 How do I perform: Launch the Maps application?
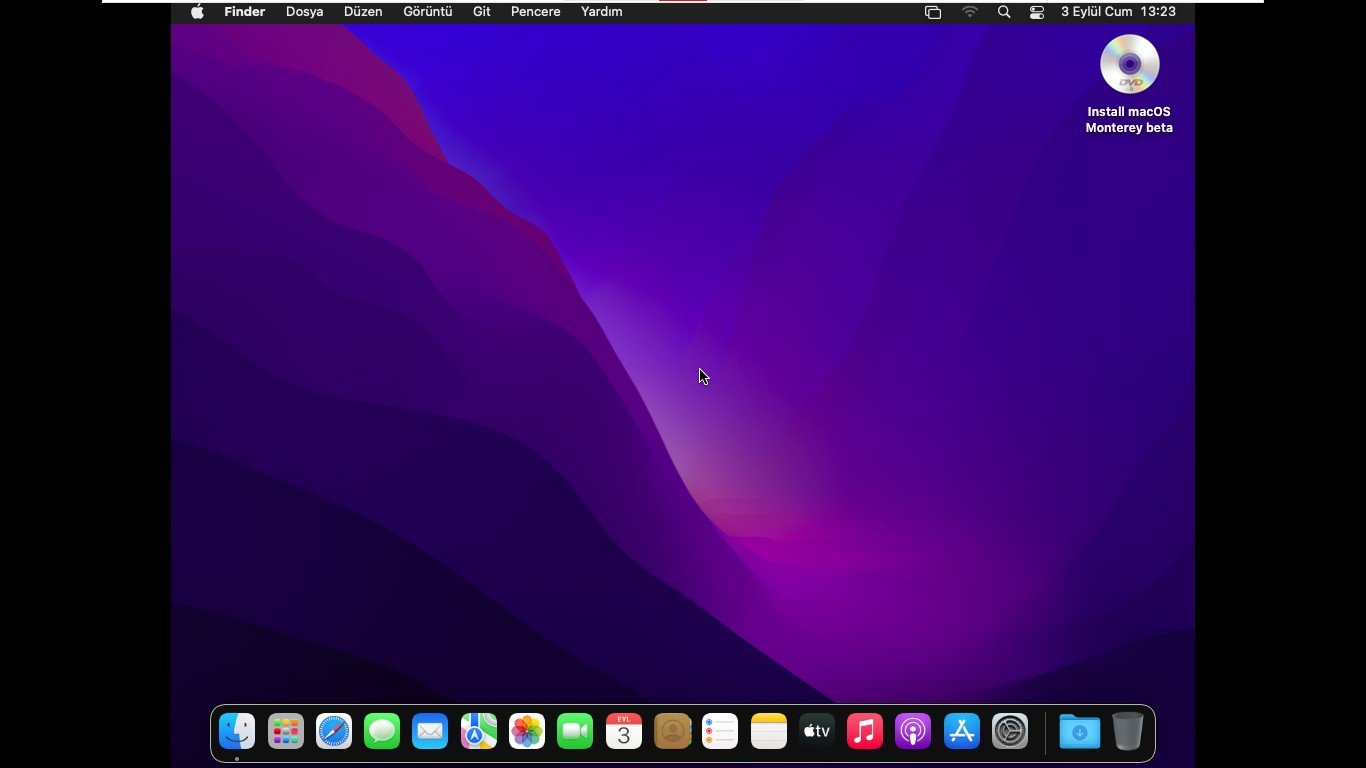click(478, 732)
